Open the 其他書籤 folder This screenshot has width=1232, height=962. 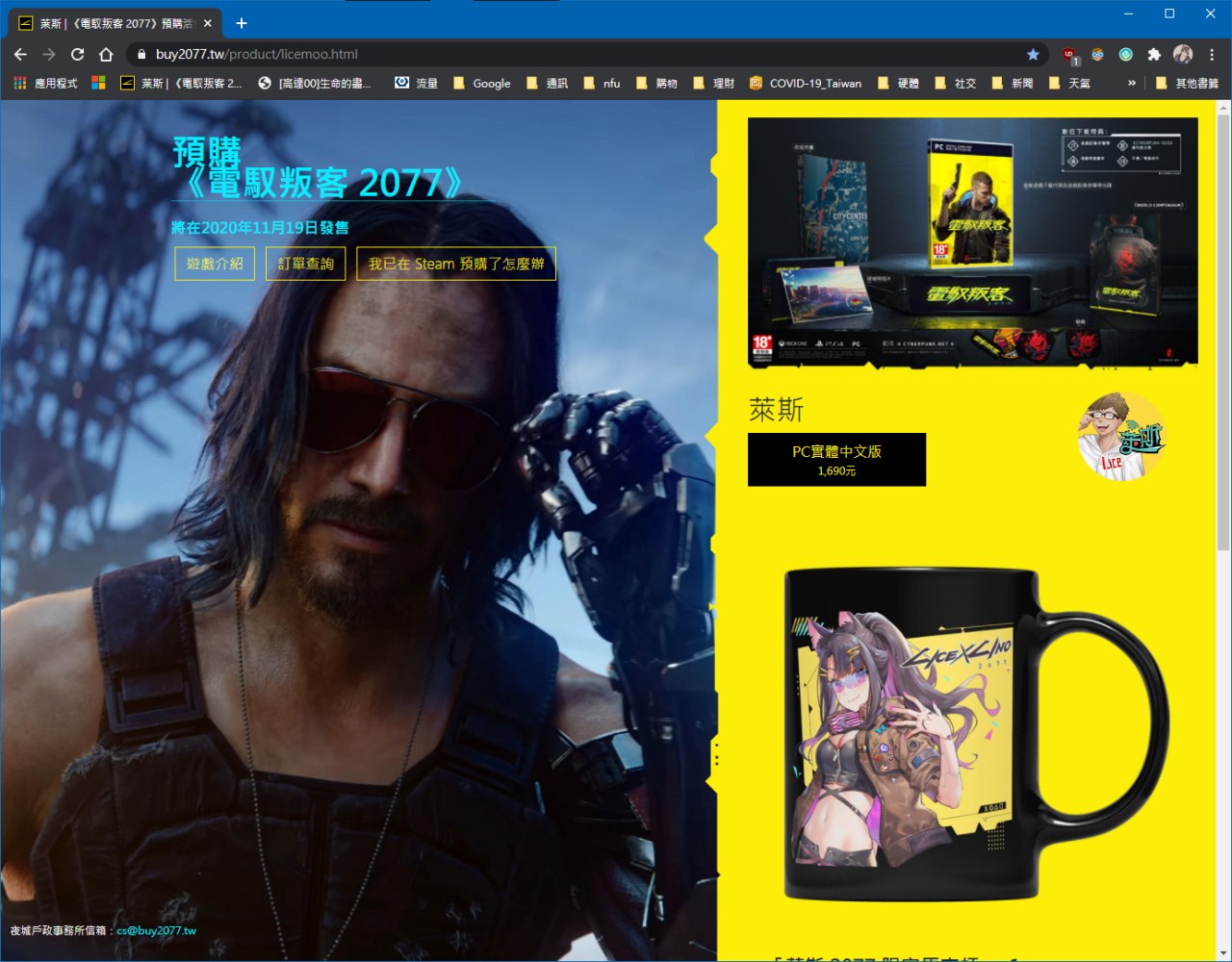1187,84
